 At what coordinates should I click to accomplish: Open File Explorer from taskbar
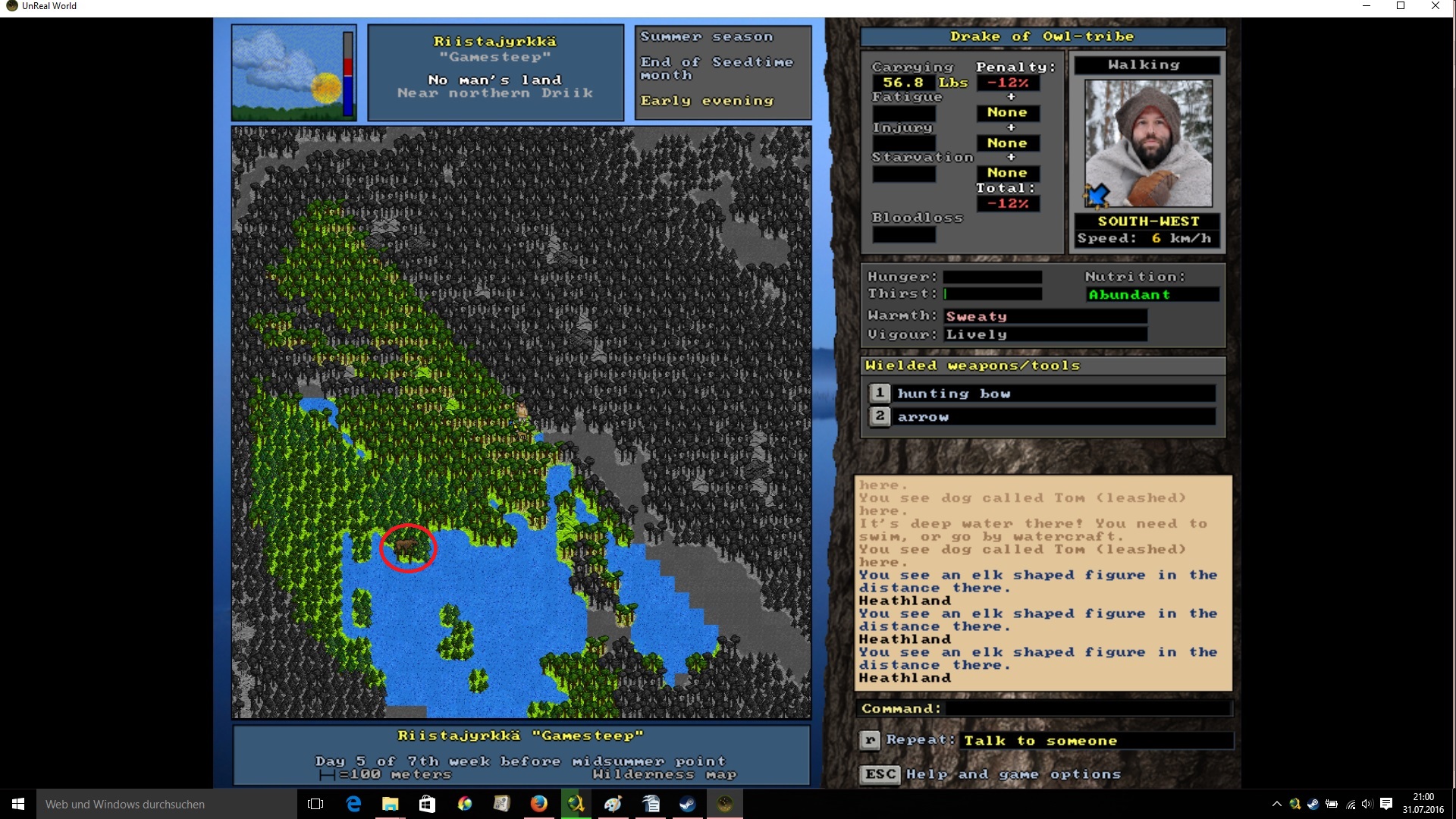[x=391, y=804]
